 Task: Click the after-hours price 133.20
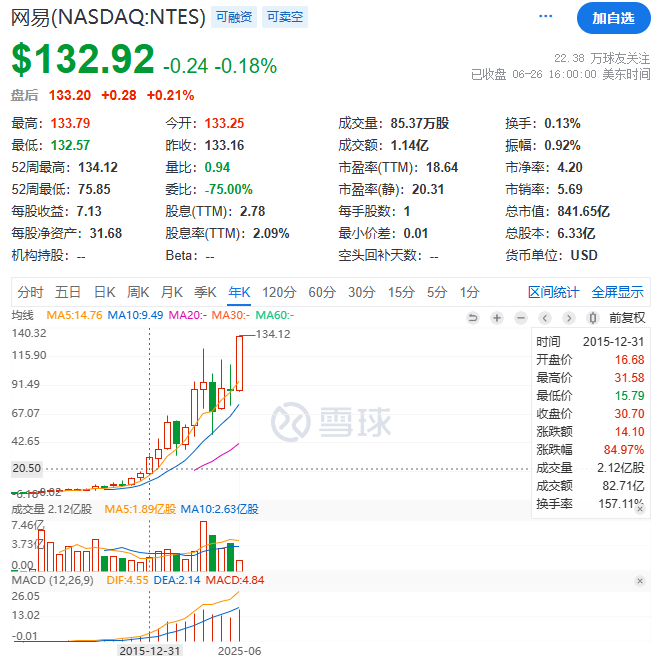(70, 95)
